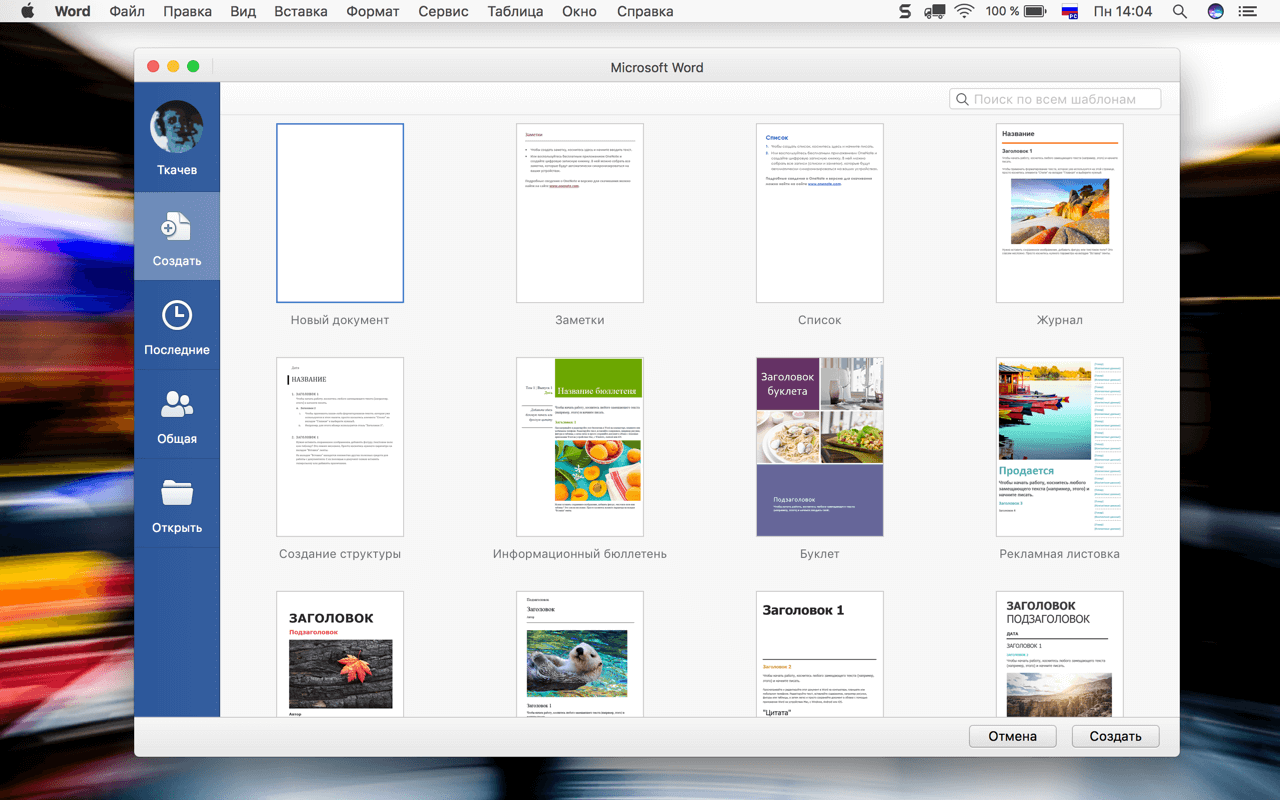The height and width of the screenshot is (800, 1280).
Task: Select the Рекламная листовка template
Action: 1059,447
